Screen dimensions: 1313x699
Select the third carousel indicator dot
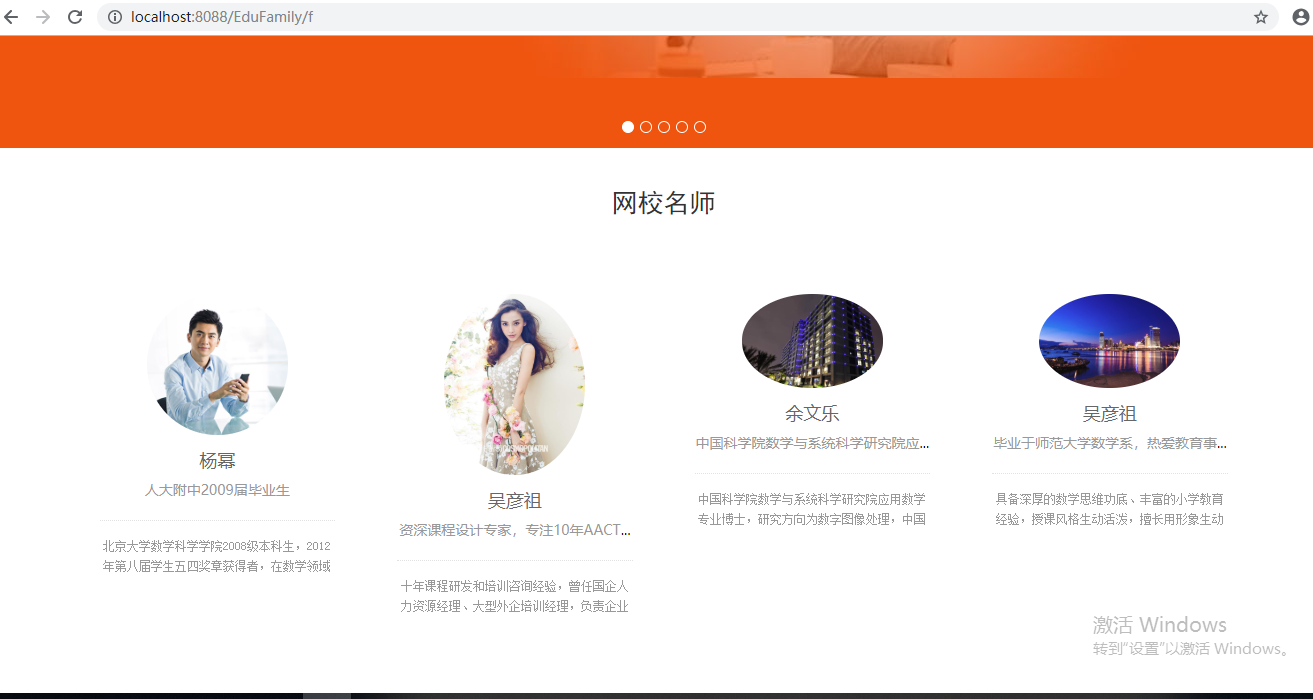click(x=664, y=127)
